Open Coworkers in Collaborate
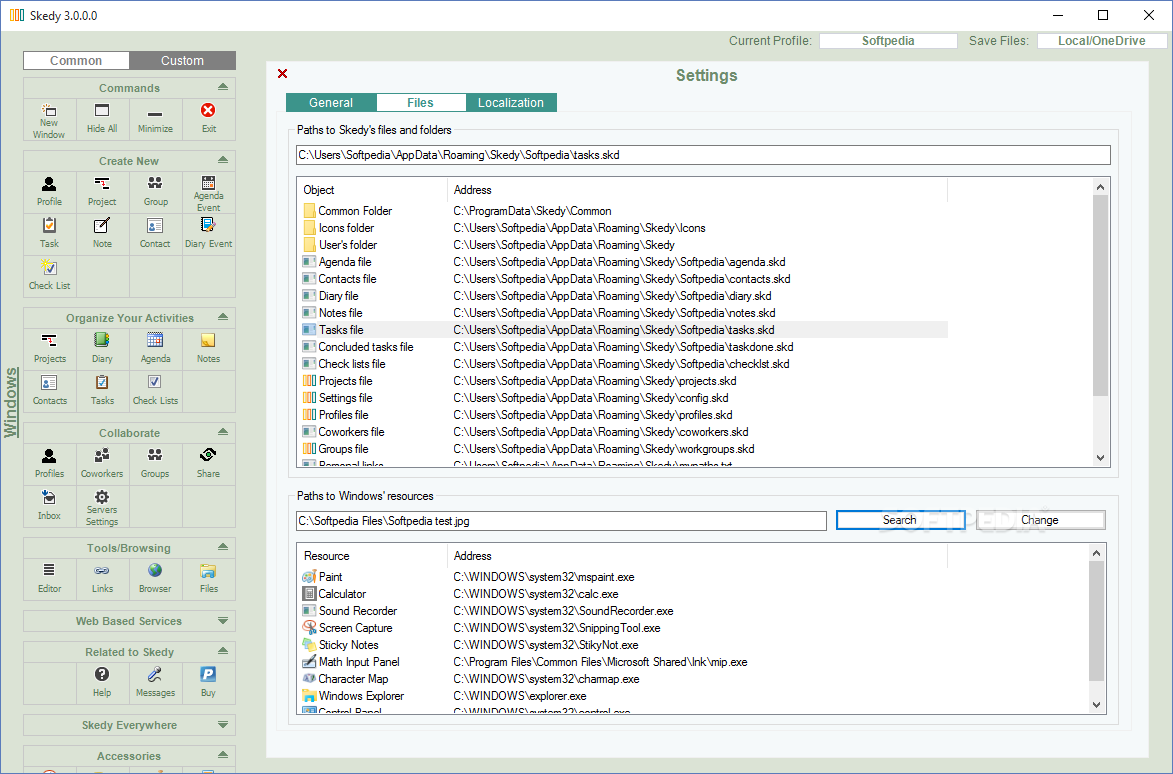The image size is (1173, 774). (x=102, y=464)
